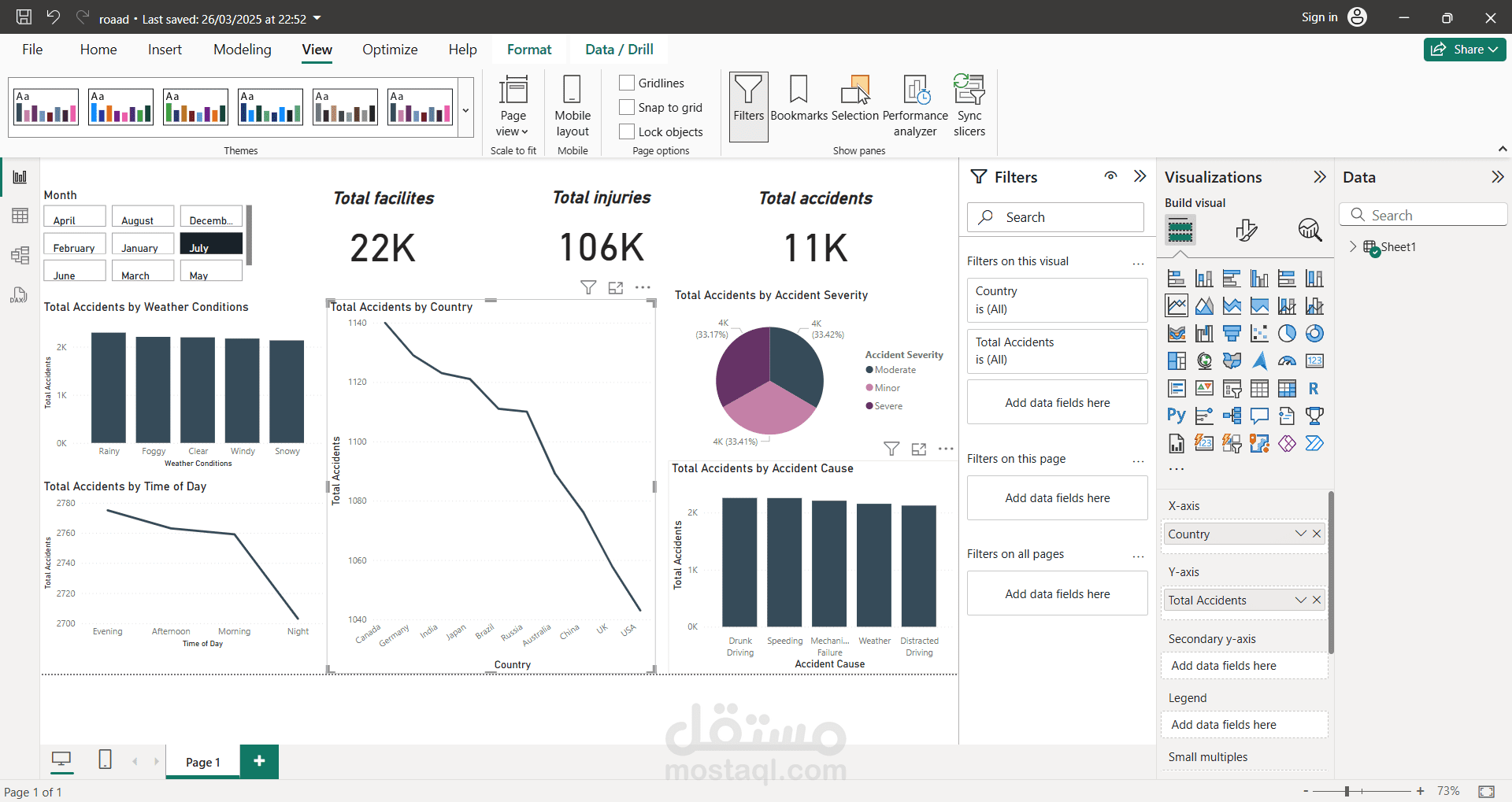This screenshot has height=802, width=1512.
Task: Click the Sync slicers icon
Action: (x=969, y=105)
